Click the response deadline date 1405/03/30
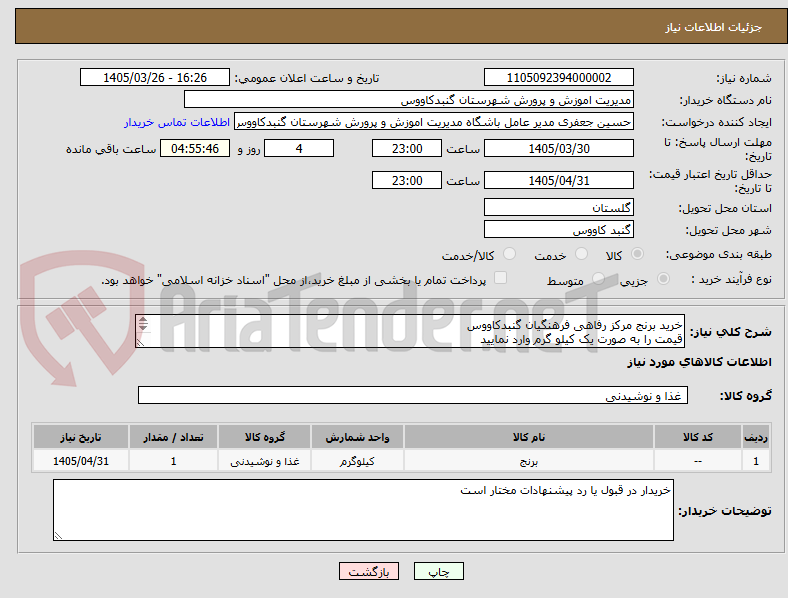 coord(558,149)
